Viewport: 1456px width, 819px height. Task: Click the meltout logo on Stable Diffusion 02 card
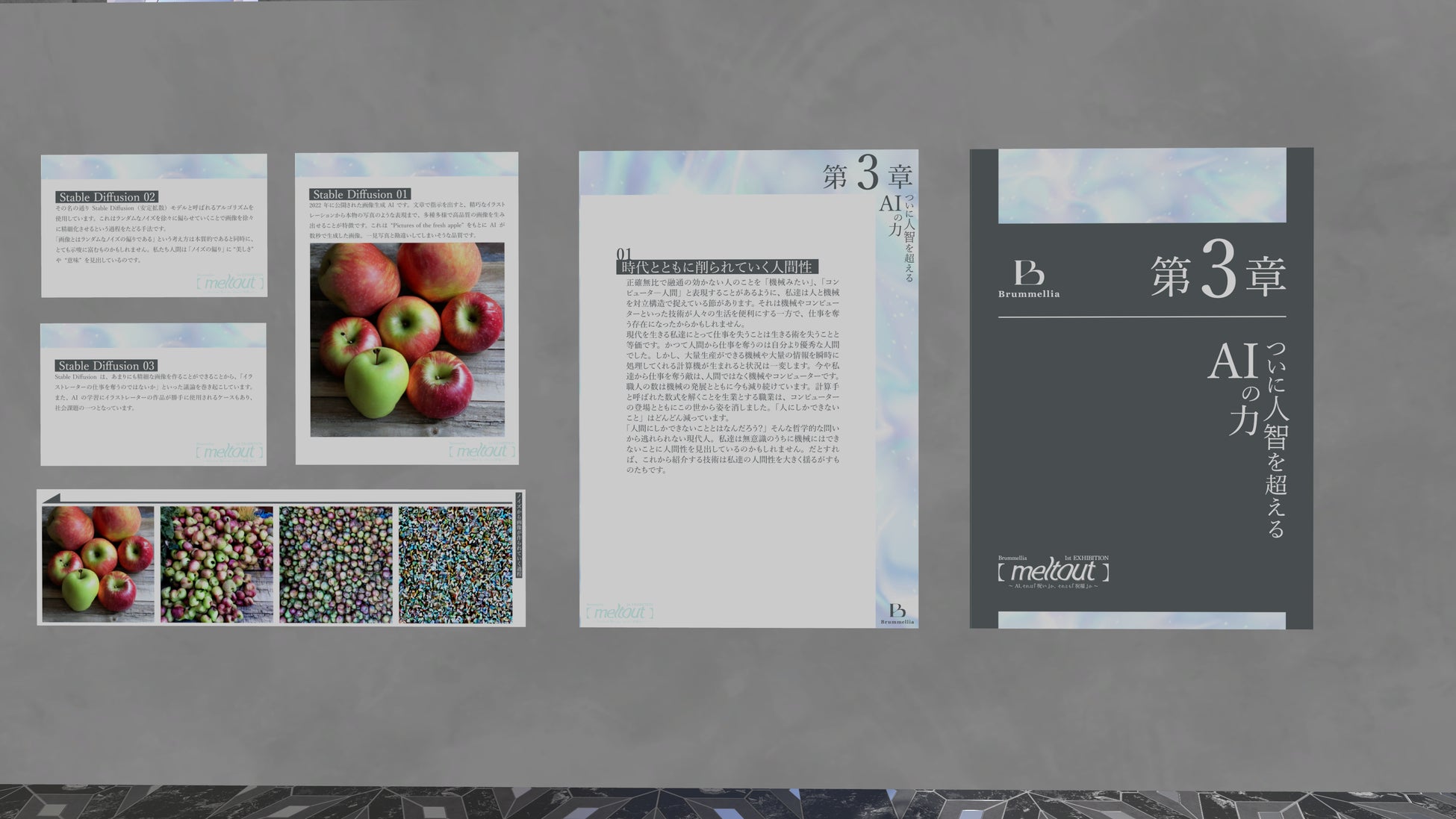click(230, 283)
